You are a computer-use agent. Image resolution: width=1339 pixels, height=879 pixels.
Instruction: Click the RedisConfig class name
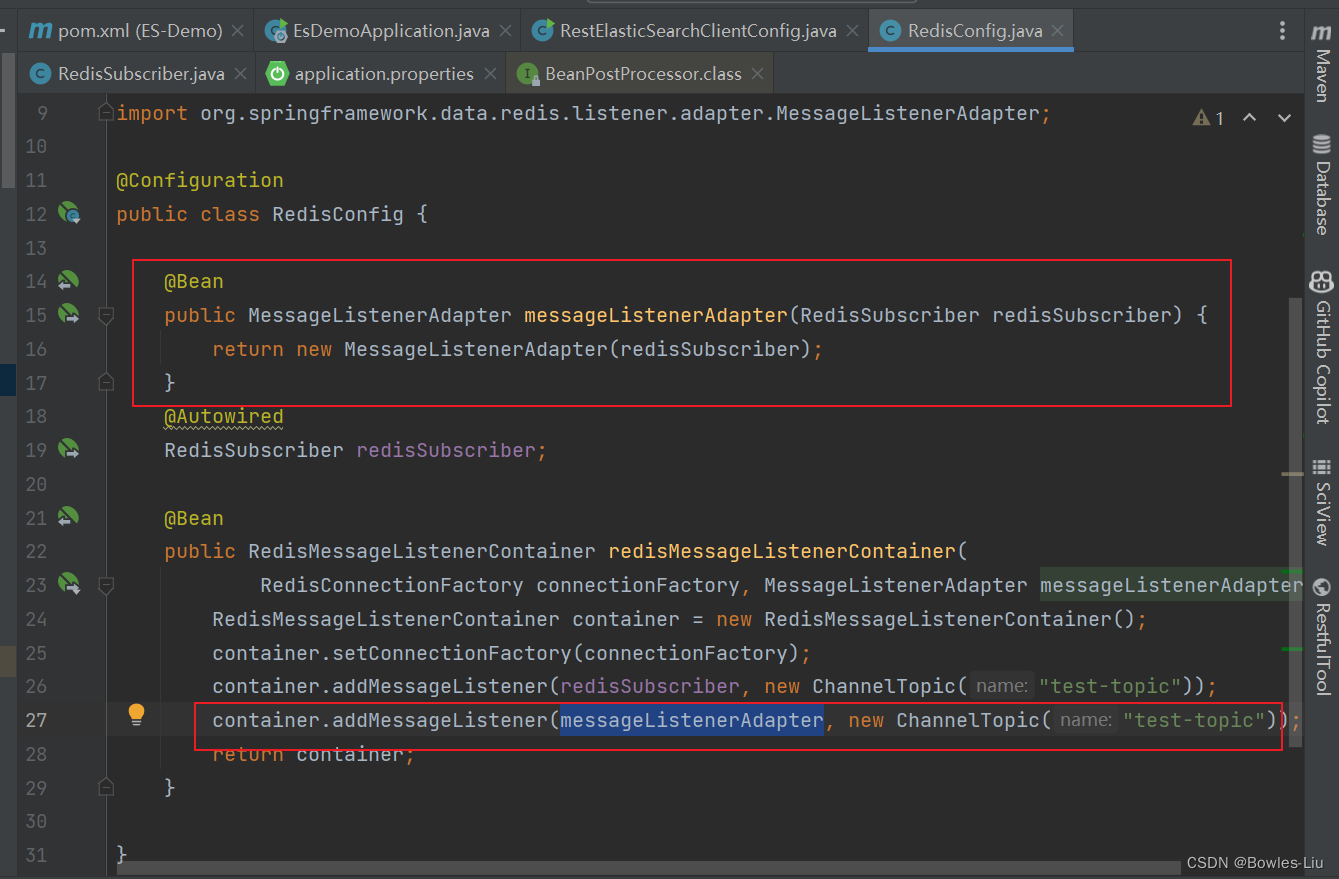point(338,214)
